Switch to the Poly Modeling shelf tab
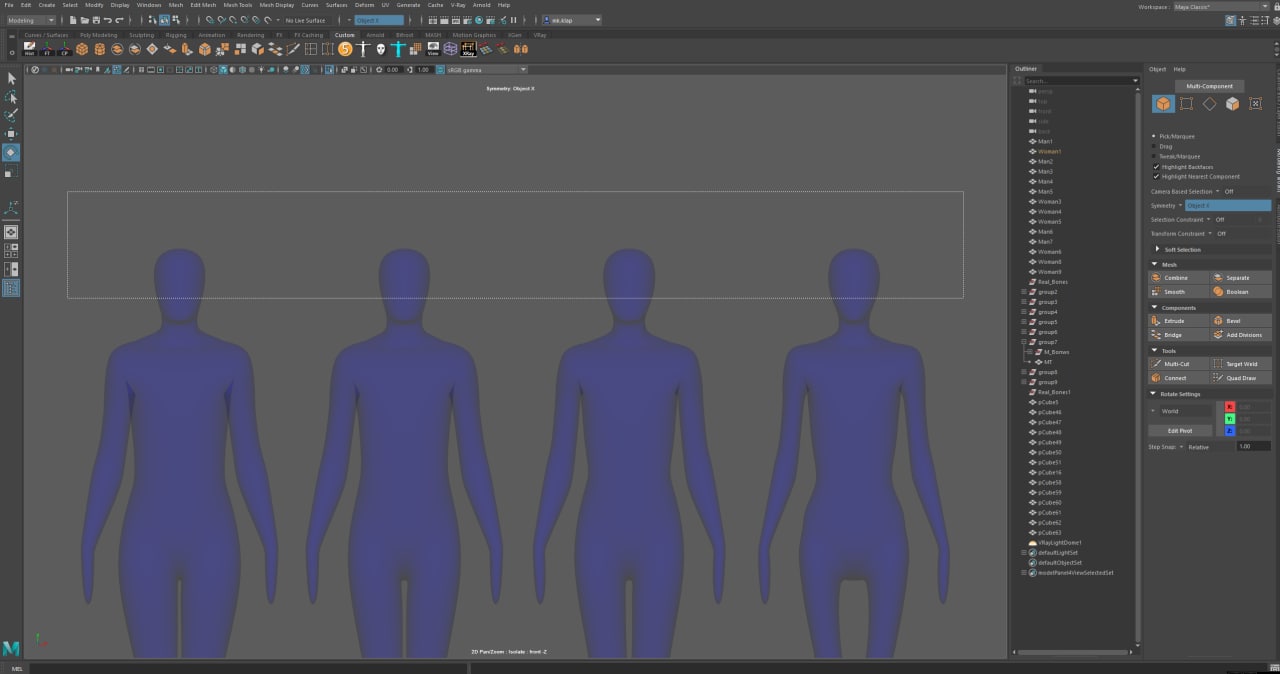 98,35
